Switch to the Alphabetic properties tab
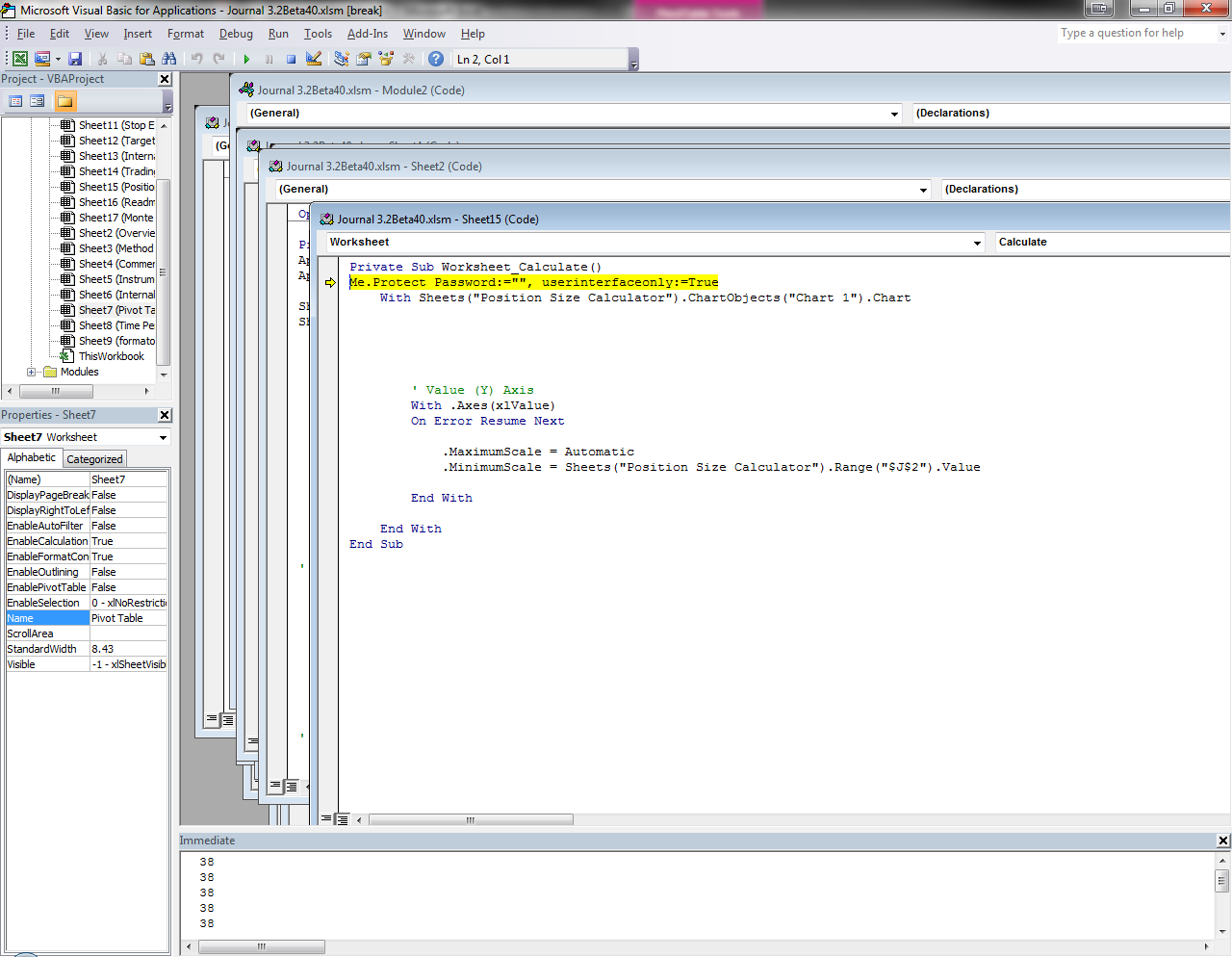 [x=32, y=458]
